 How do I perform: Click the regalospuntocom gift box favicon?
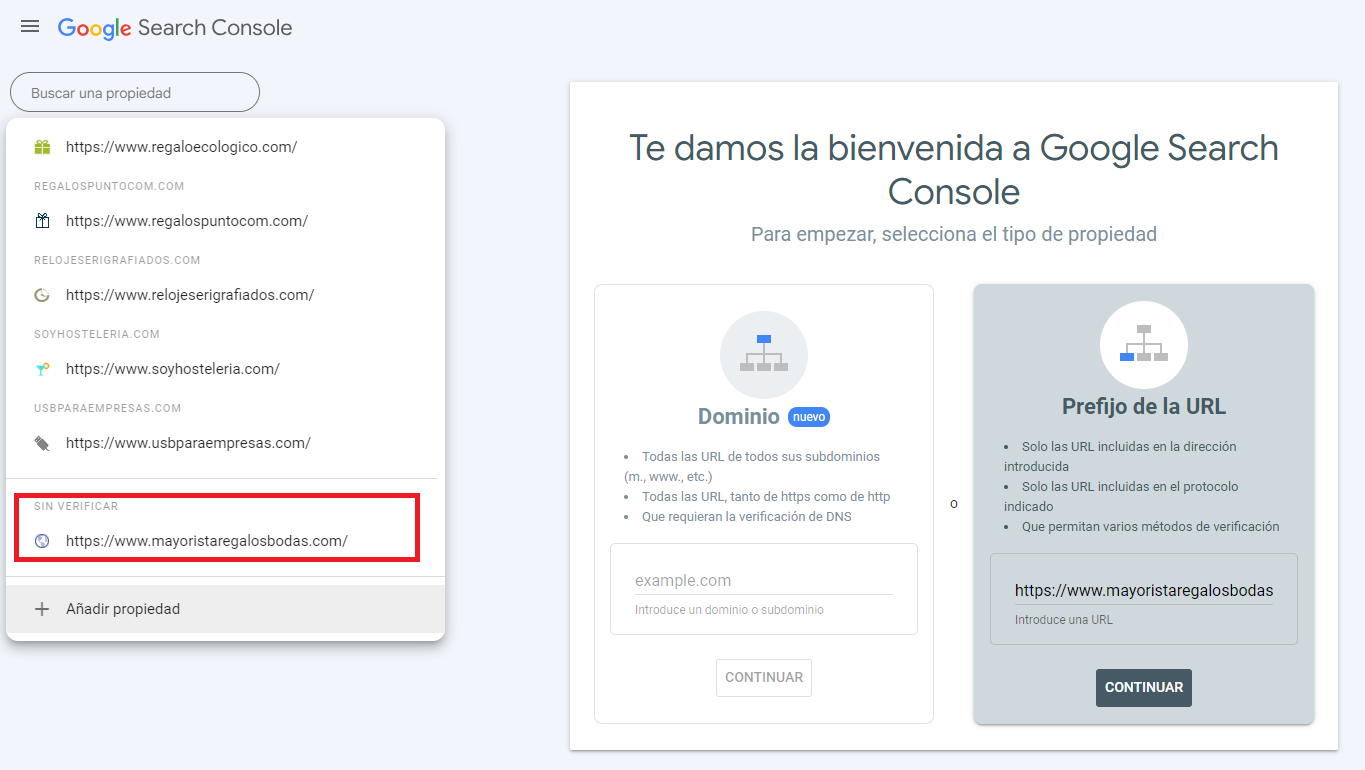[x=42, y=221]
